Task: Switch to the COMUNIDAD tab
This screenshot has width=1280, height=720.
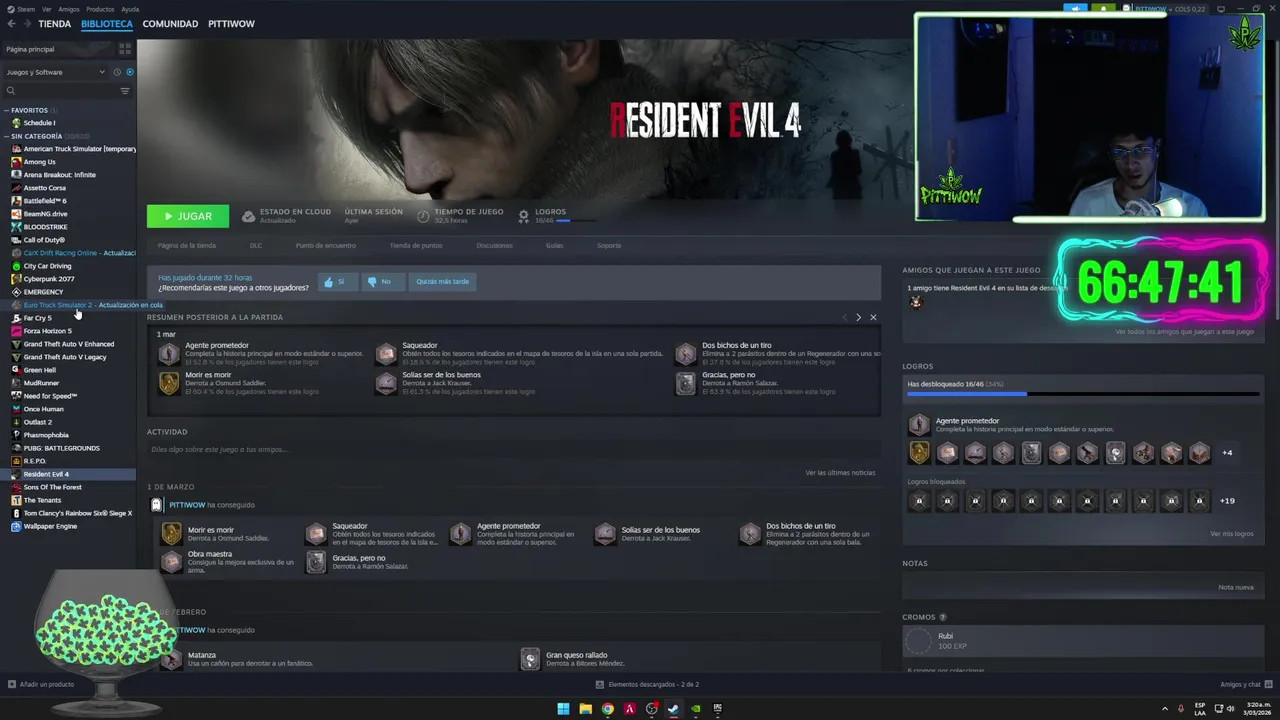Action: pos(170,24)
